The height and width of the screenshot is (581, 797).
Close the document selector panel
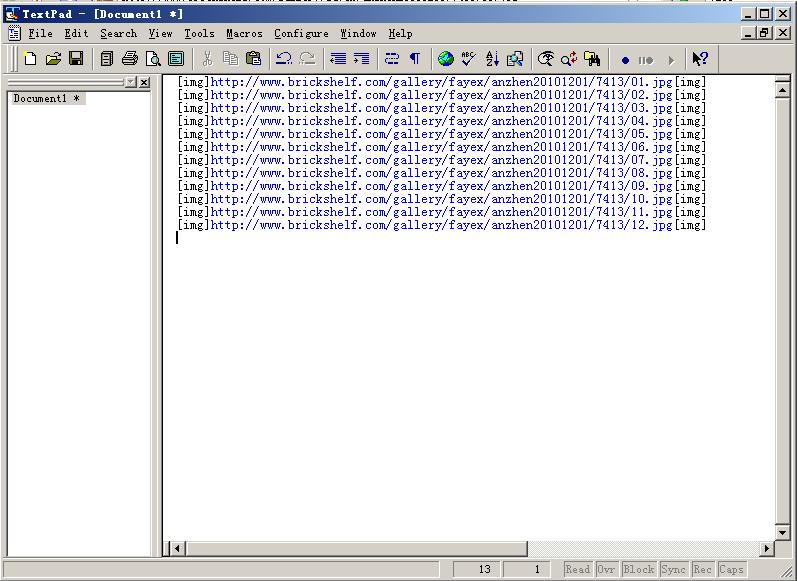[x=144, y=82]
